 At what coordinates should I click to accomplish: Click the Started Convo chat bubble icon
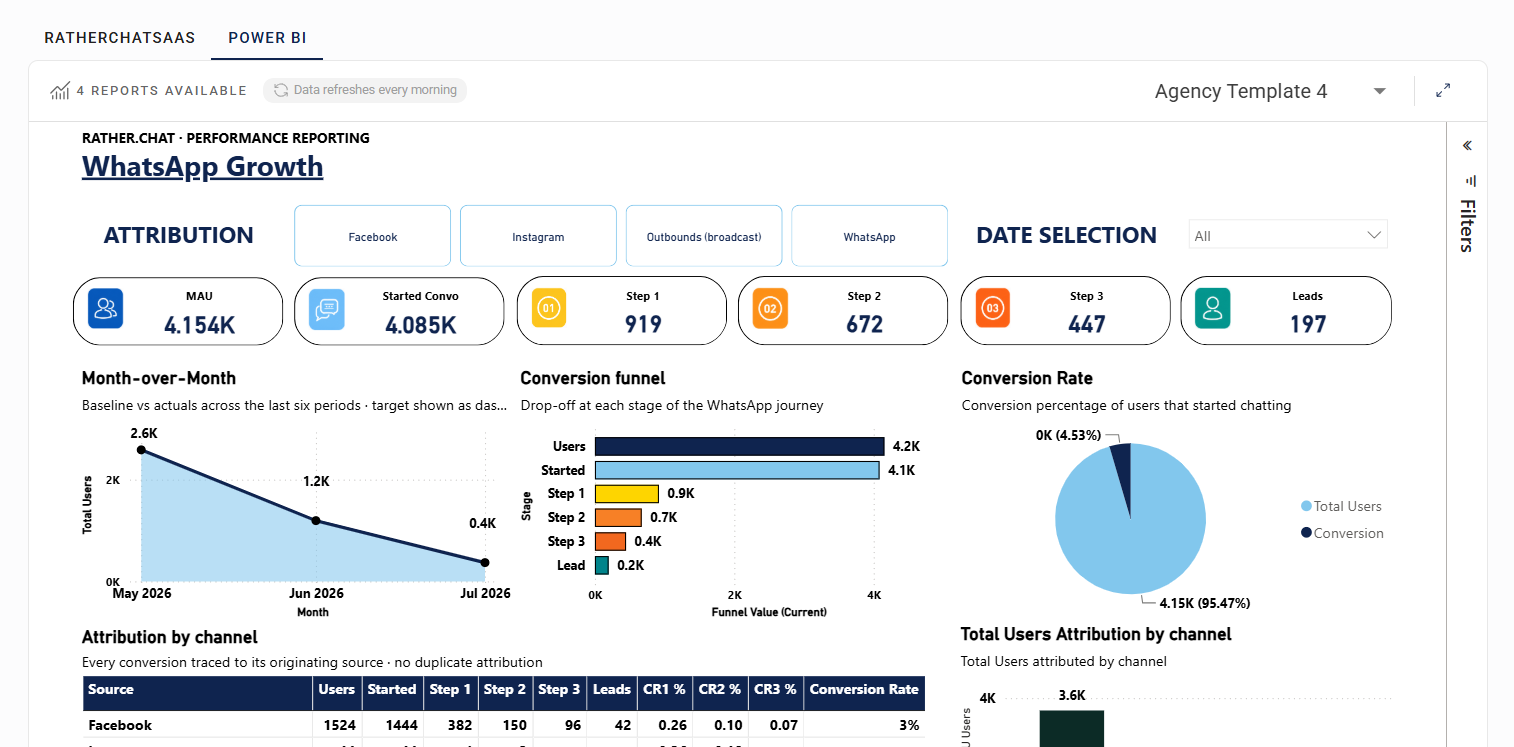[327, 309]
